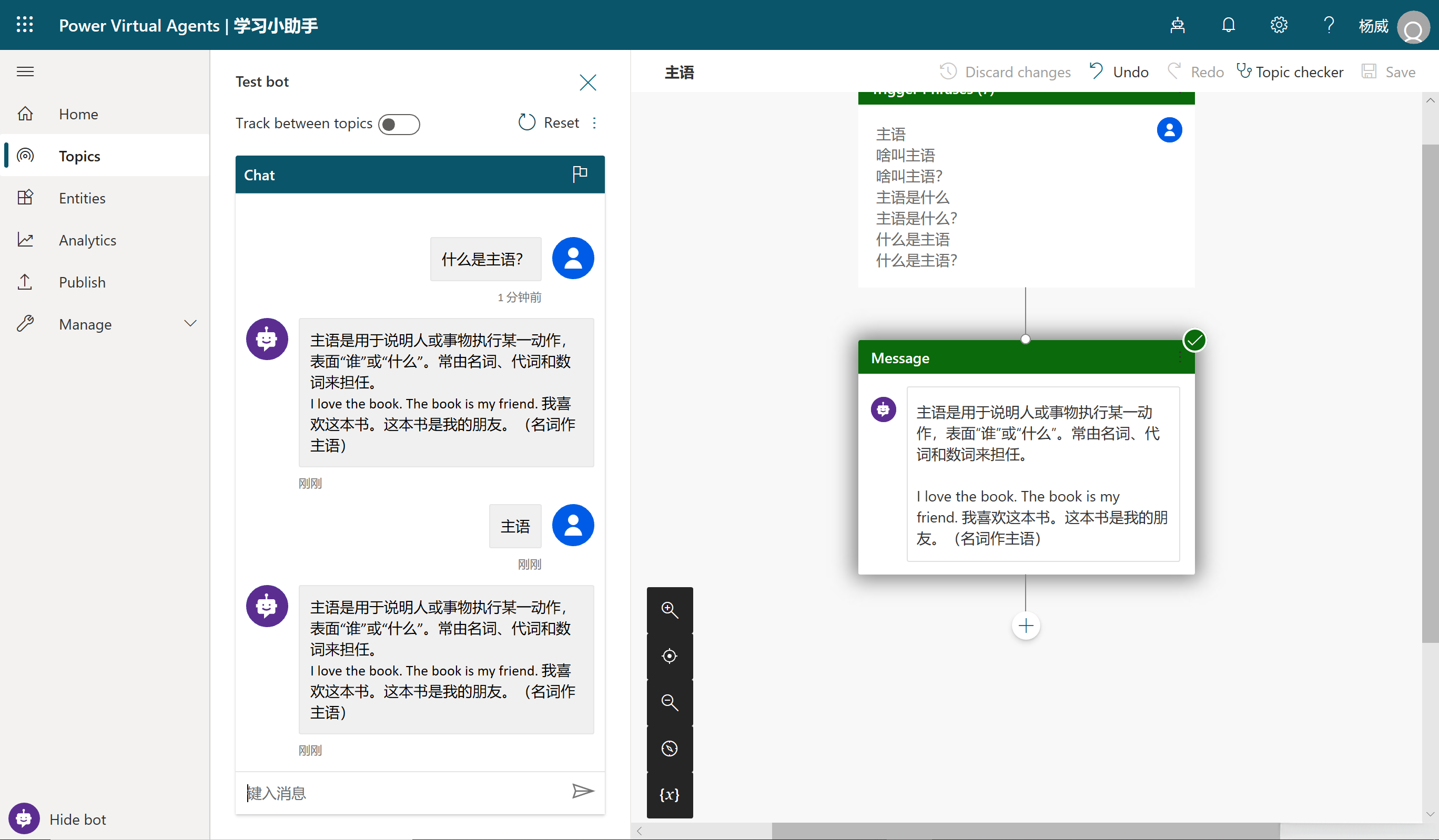Image resolution: width=1439 pixels, height=840 pixels.
Task: Switch to Analytics in the sidebar
Action: (x=87, y=240)
